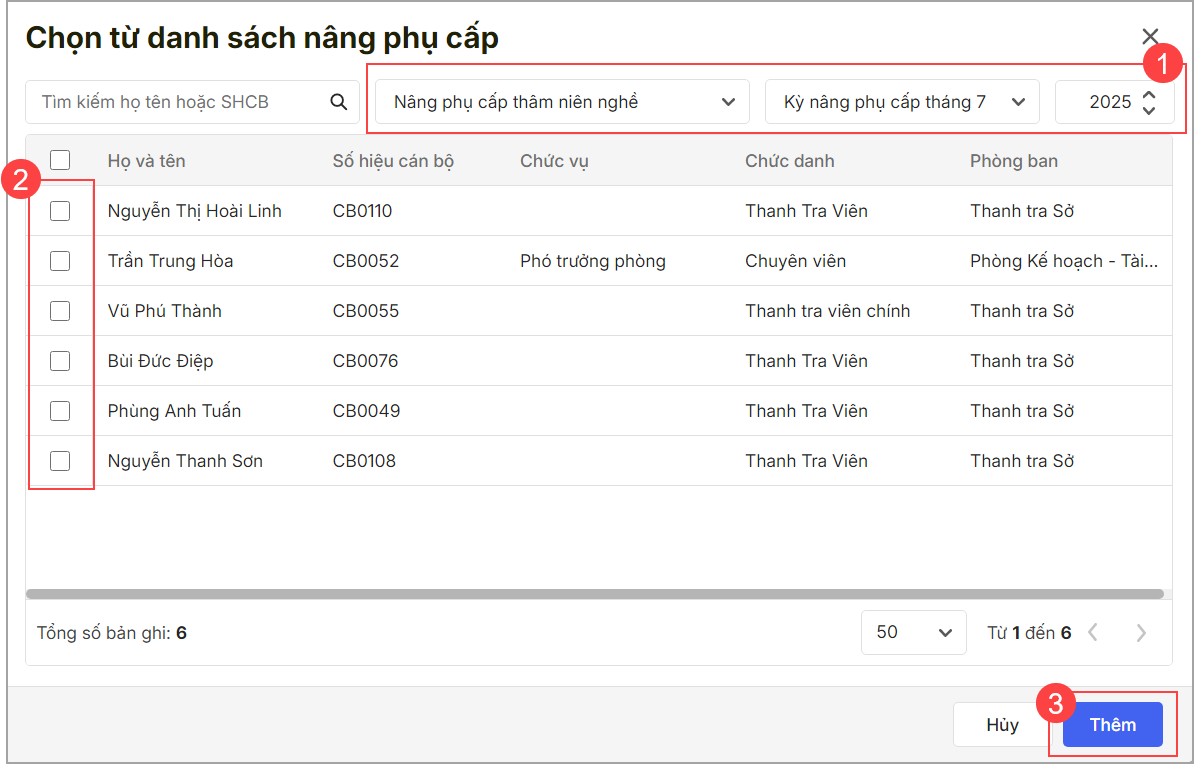The image size is (1194, 764).
Task: Focus the name or SHCB search field
Action: [x=193, y=102]
